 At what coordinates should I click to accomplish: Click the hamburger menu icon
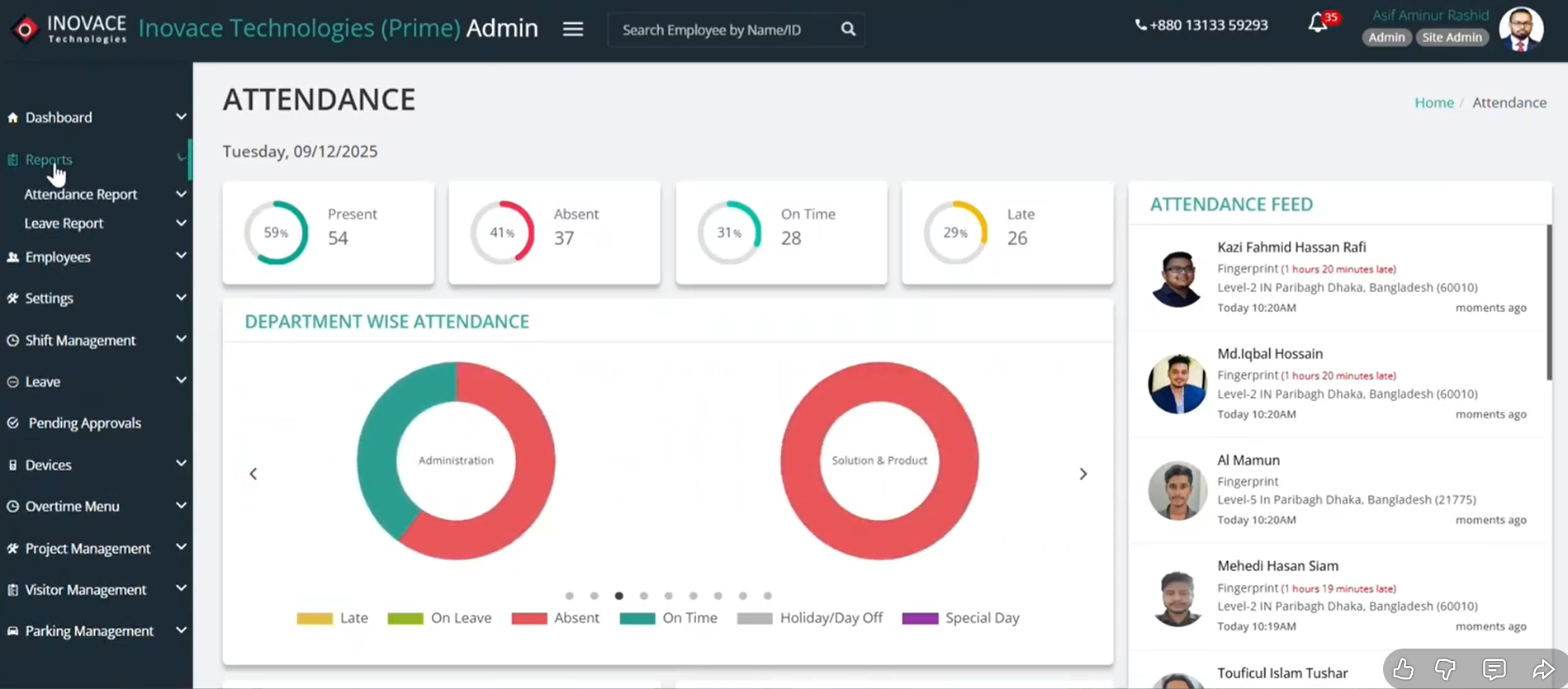coord(573,29)
